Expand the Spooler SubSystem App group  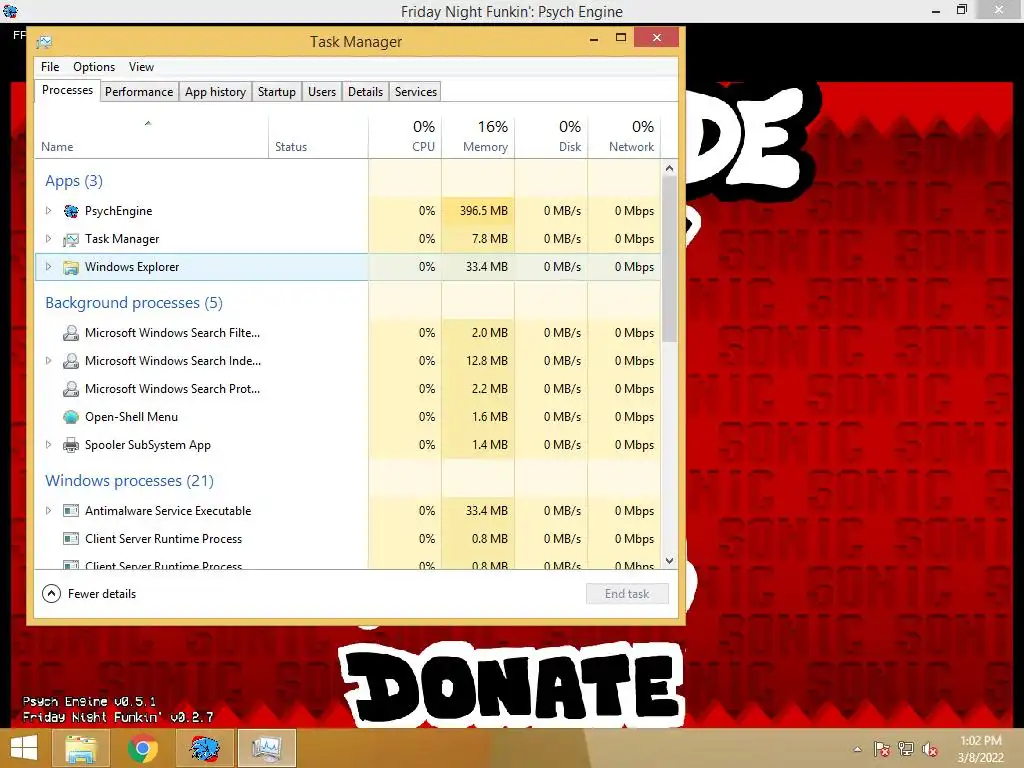pos(48,445)
